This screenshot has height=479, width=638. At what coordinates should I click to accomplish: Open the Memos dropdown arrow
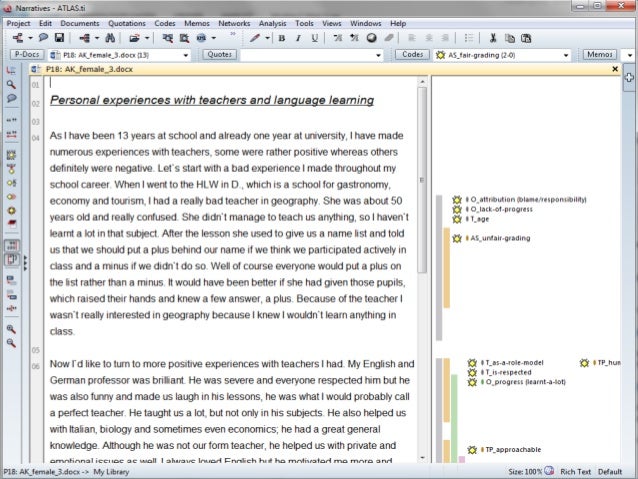[630, 55]
